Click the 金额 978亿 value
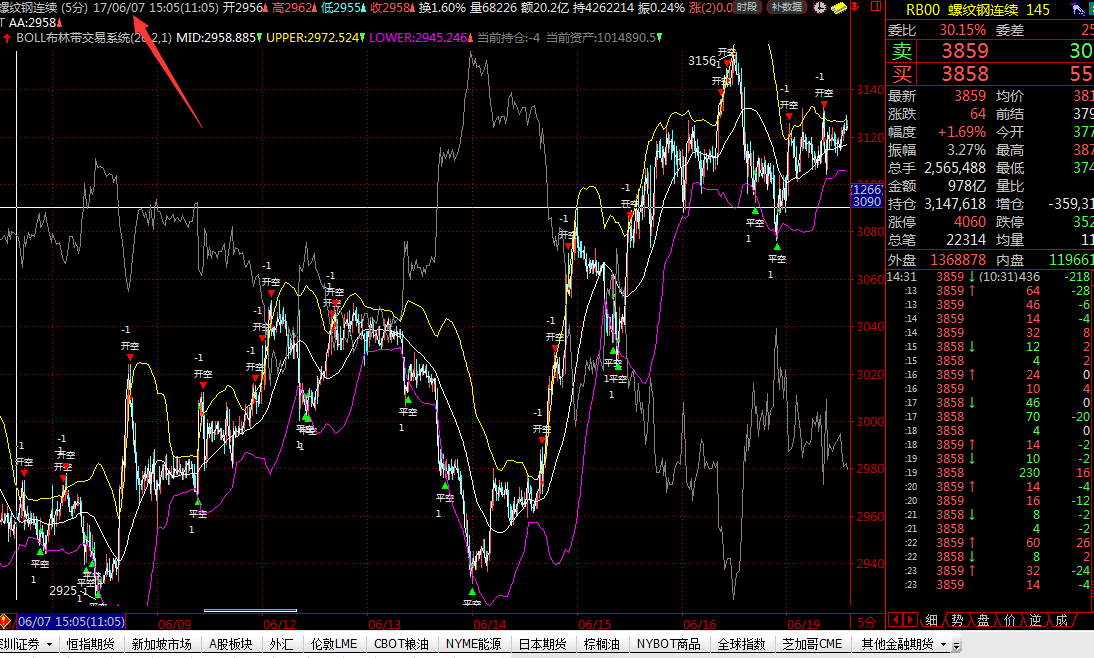 click(x=966, y=186)
